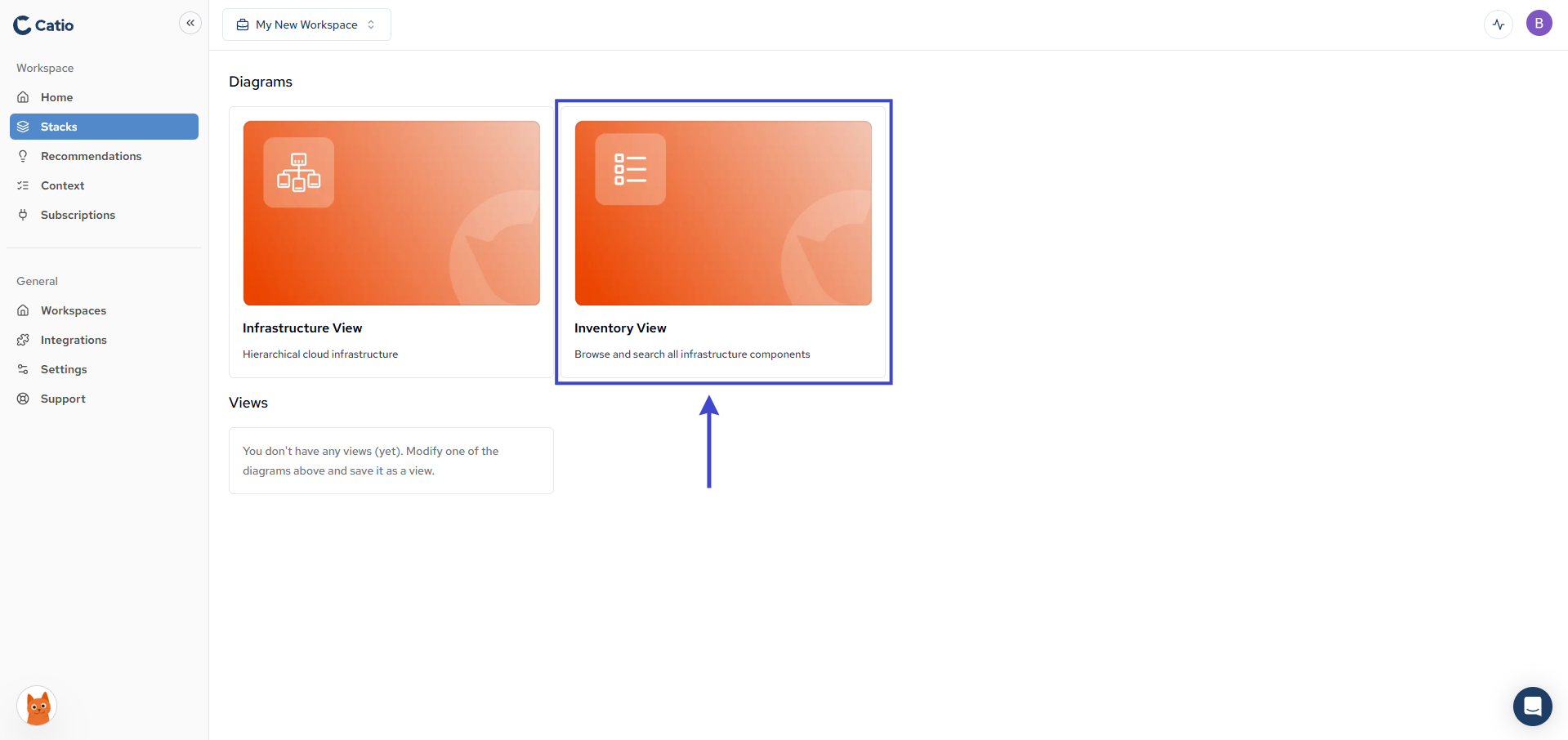This screenshot has width=1568, height=740.
Task: Go to Home in the sidebar
Action: (56, 97)
